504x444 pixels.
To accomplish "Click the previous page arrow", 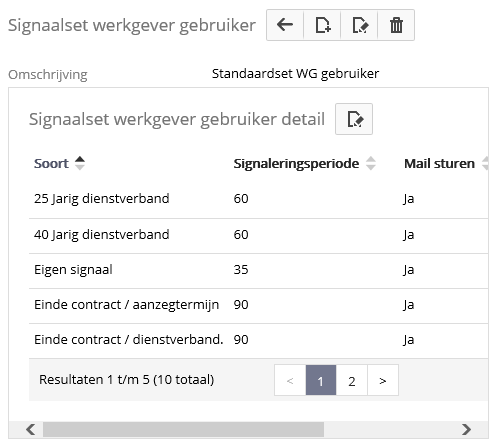I will click(x=290, y=380).
